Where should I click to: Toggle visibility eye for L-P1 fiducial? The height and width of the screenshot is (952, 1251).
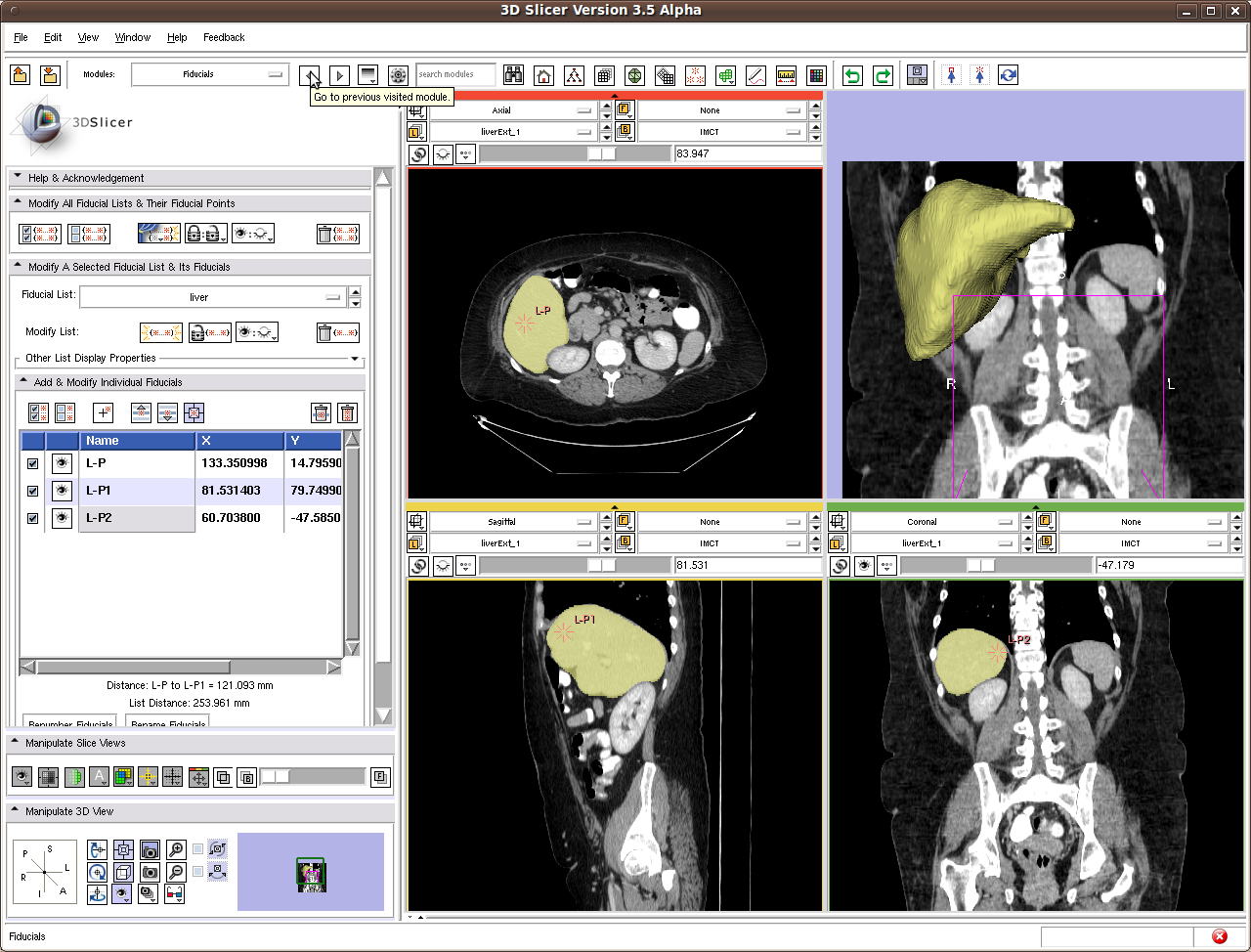pyautogui.click(x=62, y=491)
